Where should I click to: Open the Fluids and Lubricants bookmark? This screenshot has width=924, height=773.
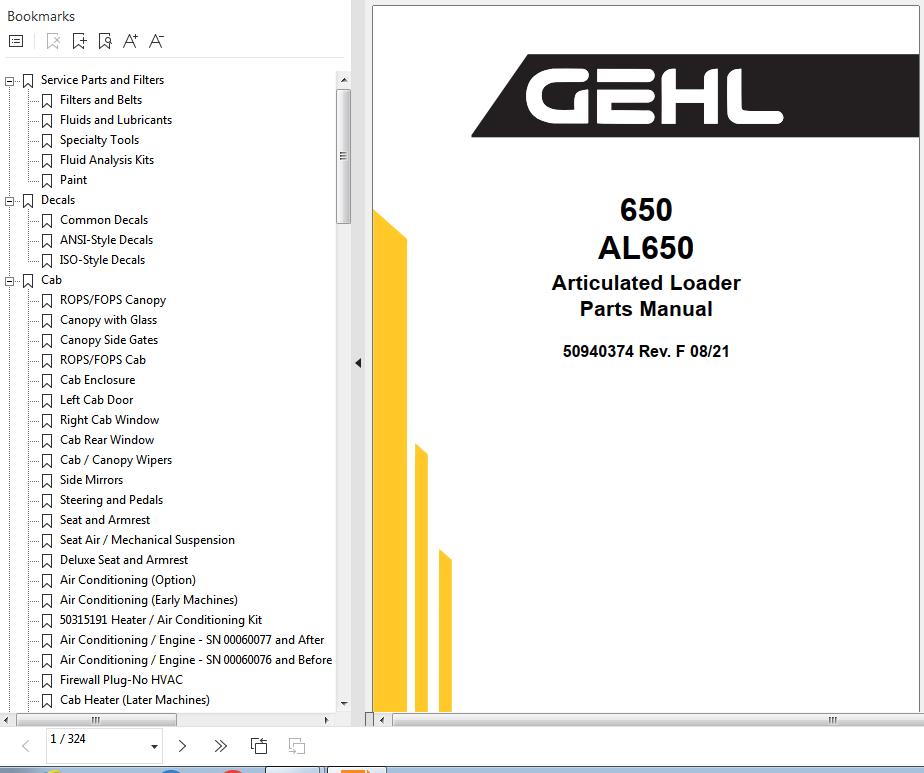point(116,120)
